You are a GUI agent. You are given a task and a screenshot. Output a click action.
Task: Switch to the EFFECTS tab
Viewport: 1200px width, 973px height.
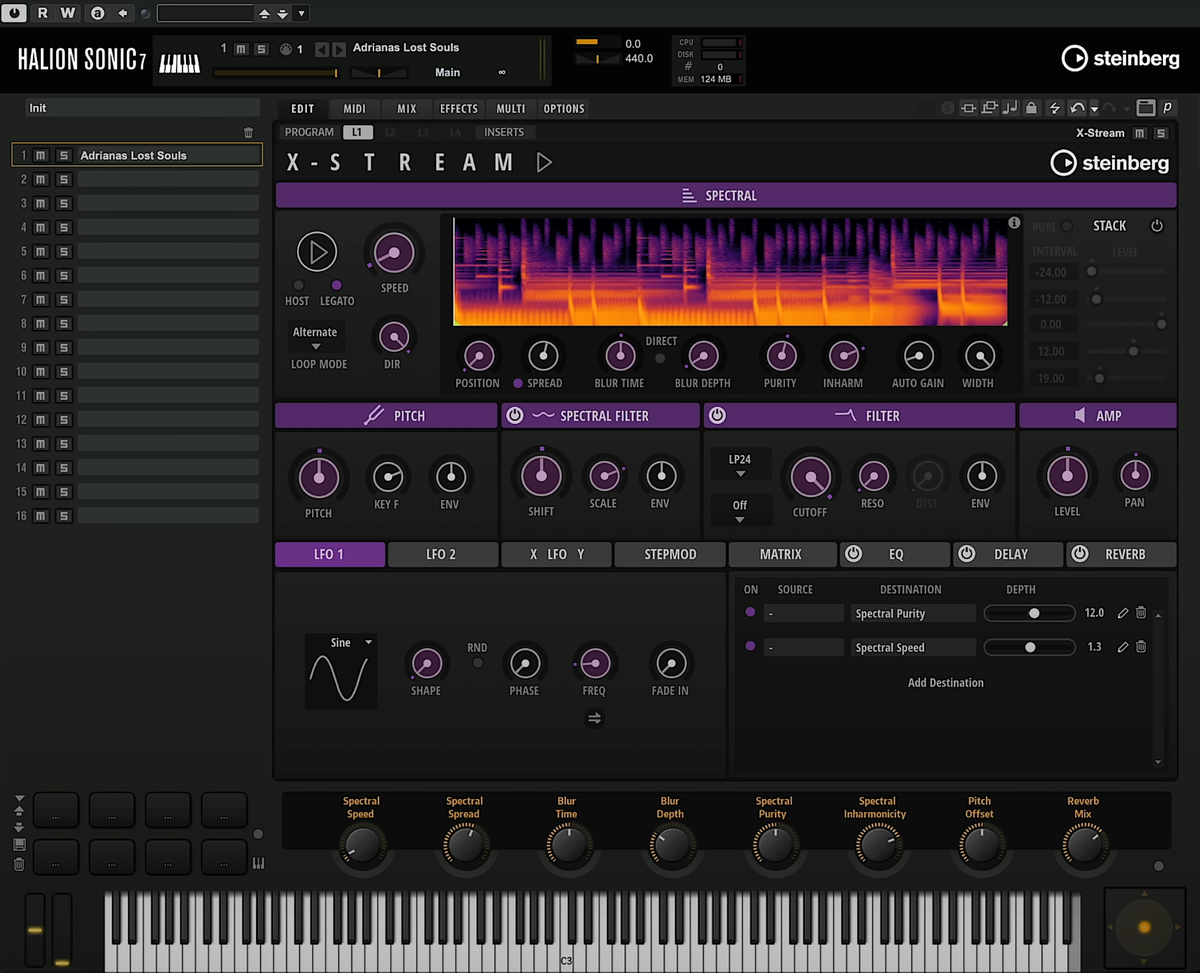point(459,108)
